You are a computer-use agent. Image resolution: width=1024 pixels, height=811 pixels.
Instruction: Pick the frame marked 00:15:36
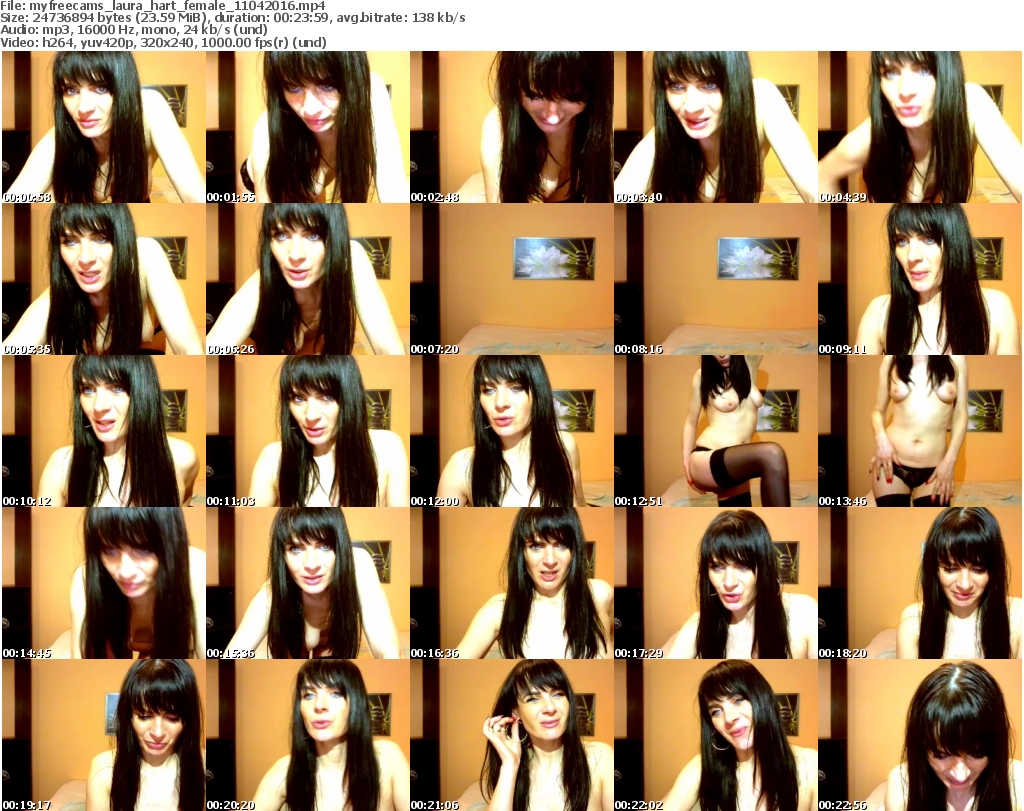coord(308,583)
